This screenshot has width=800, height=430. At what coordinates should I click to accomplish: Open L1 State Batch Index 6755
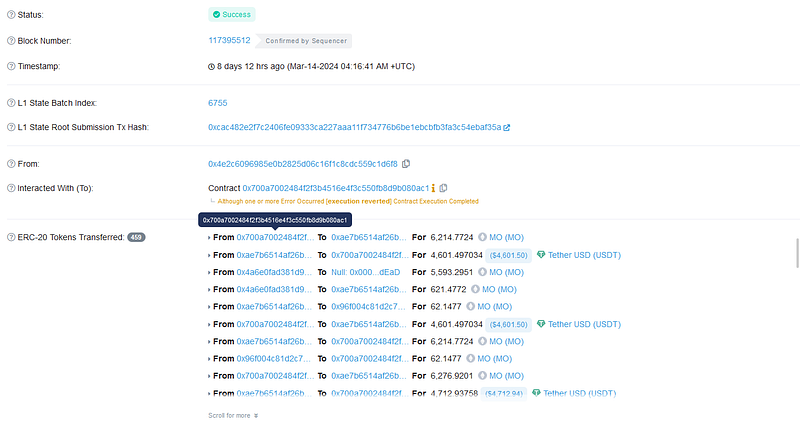pyautogui.click(x=217, y=103)
